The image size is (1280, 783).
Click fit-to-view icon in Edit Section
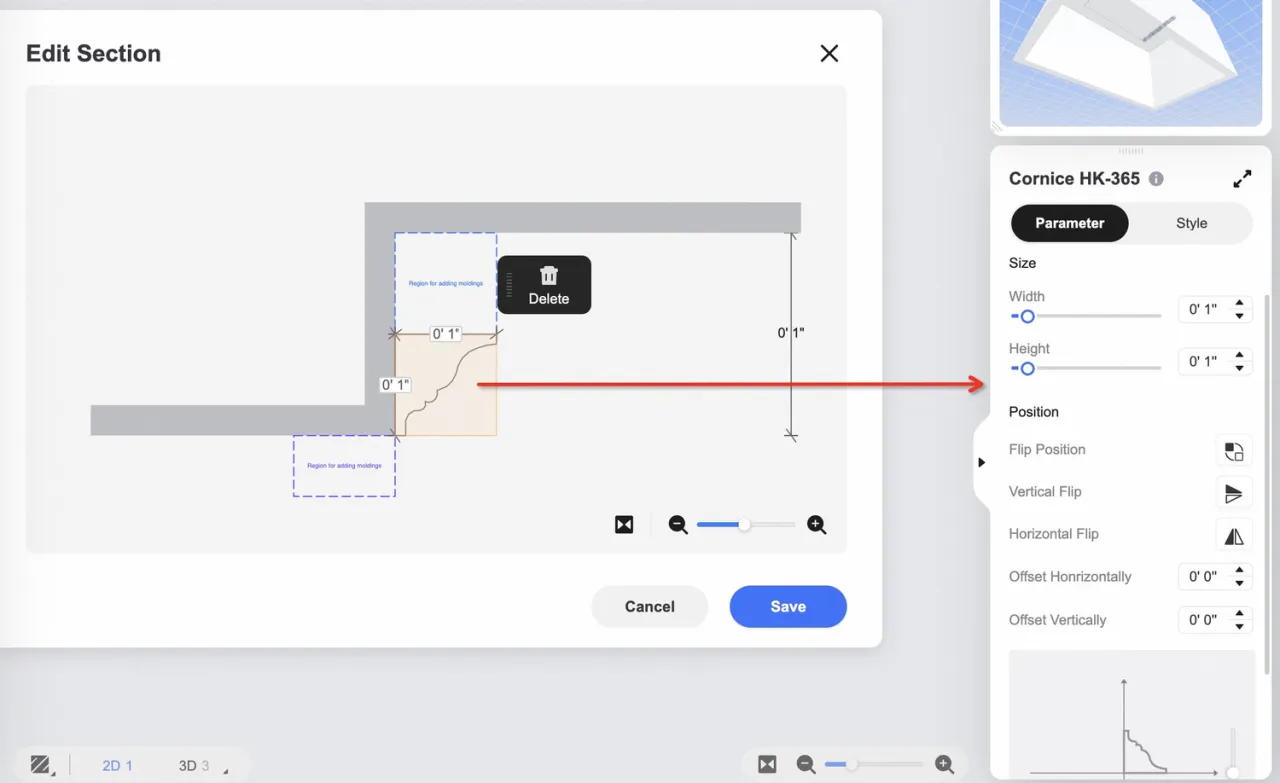(624, 525)
